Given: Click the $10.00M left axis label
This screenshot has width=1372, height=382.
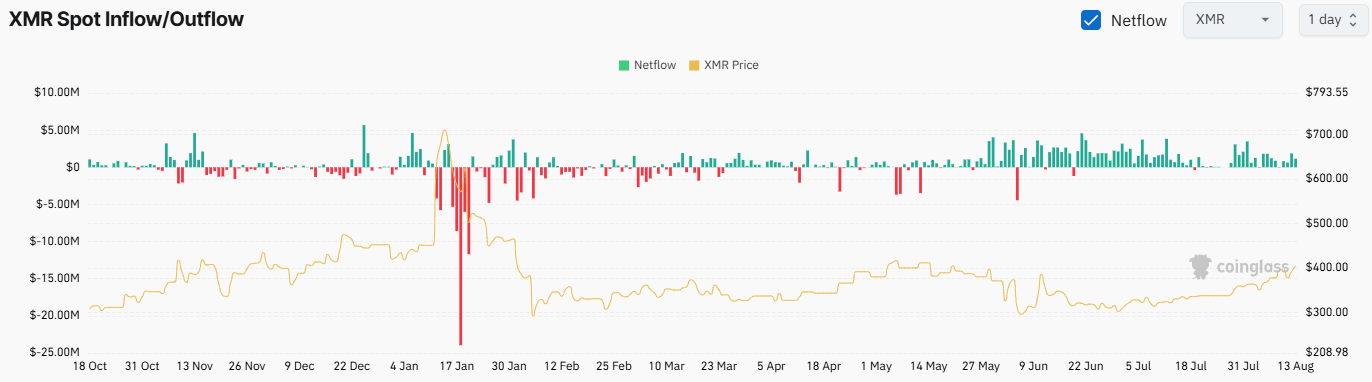Looking at the screenshot, I should pyautogui.click(x=58, y=93).
